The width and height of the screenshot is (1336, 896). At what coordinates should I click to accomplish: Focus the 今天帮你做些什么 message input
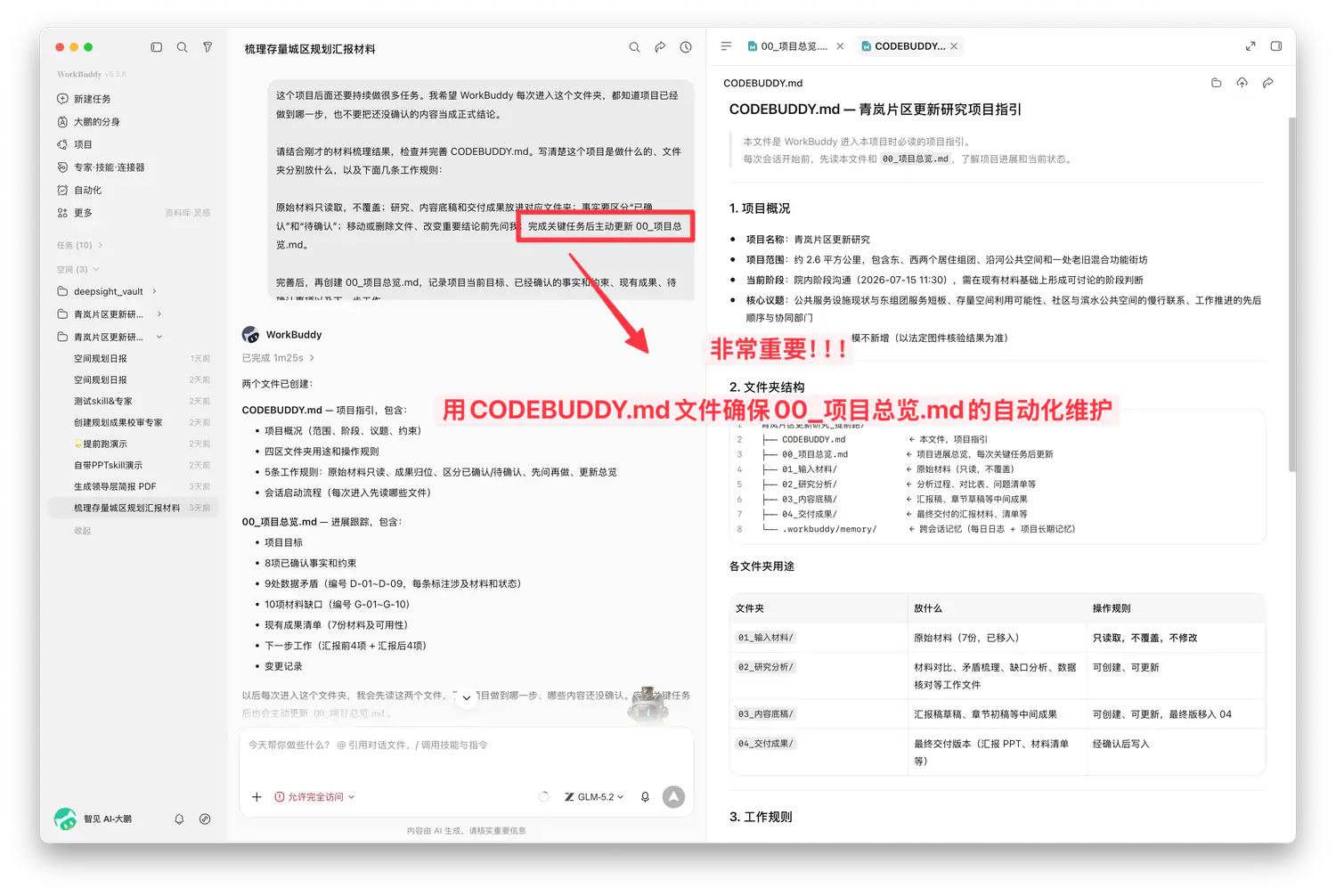(x=466, y=745)
